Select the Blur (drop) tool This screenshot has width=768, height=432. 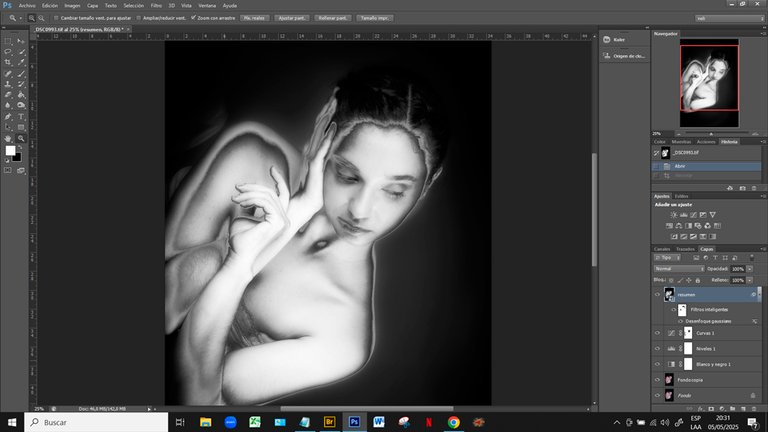click(x=8, y=105)
